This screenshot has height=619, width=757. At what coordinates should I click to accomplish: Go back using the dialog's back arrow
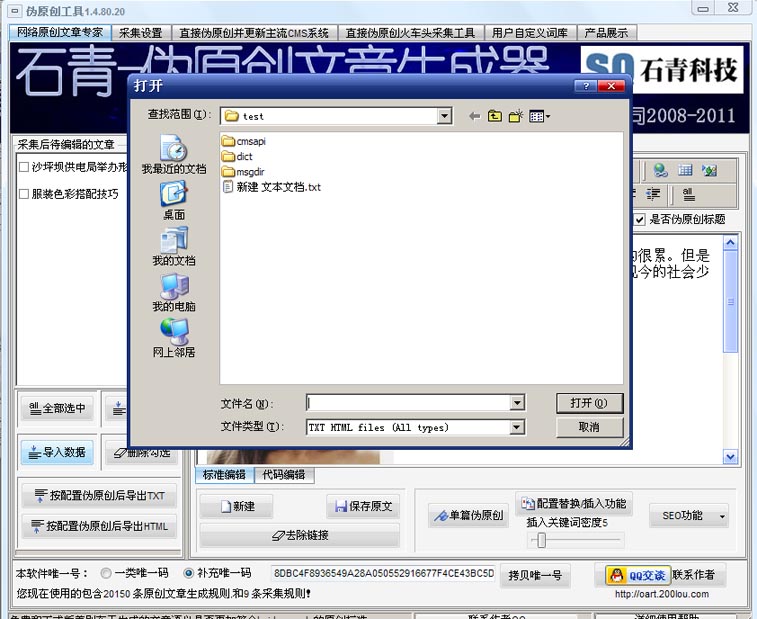coord(474,116)
